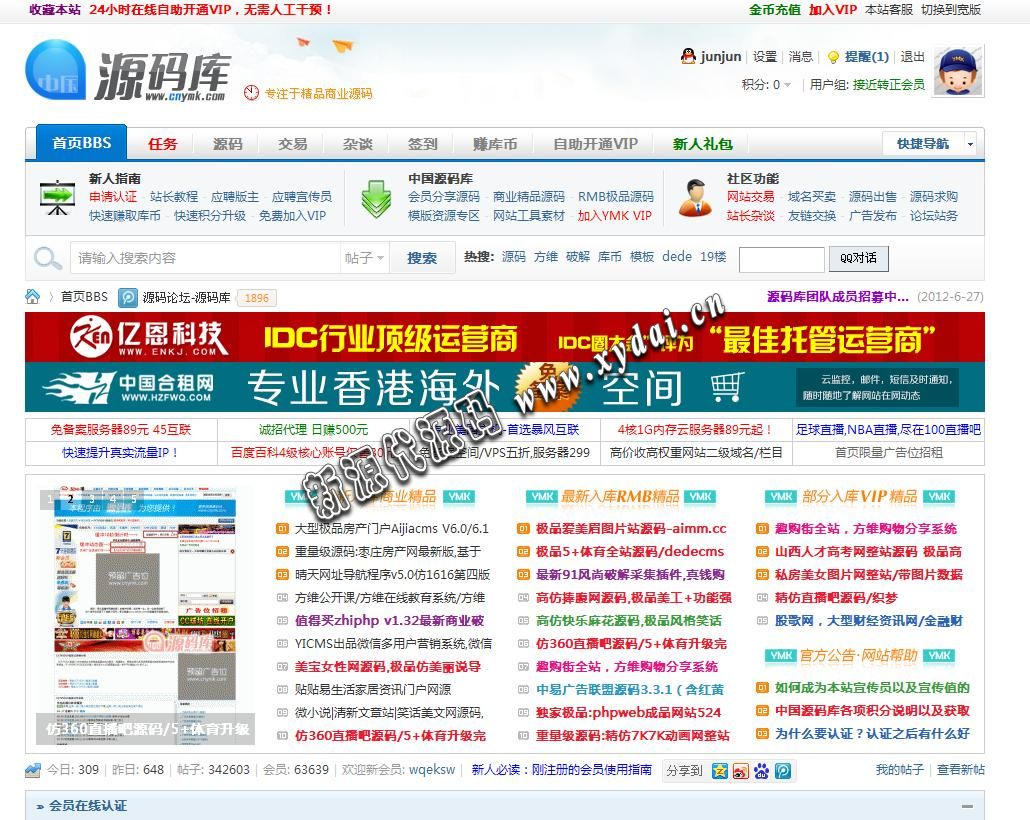Open 大型极品房产门户Aijiacms V6.0/6.1

pos(392,529)
